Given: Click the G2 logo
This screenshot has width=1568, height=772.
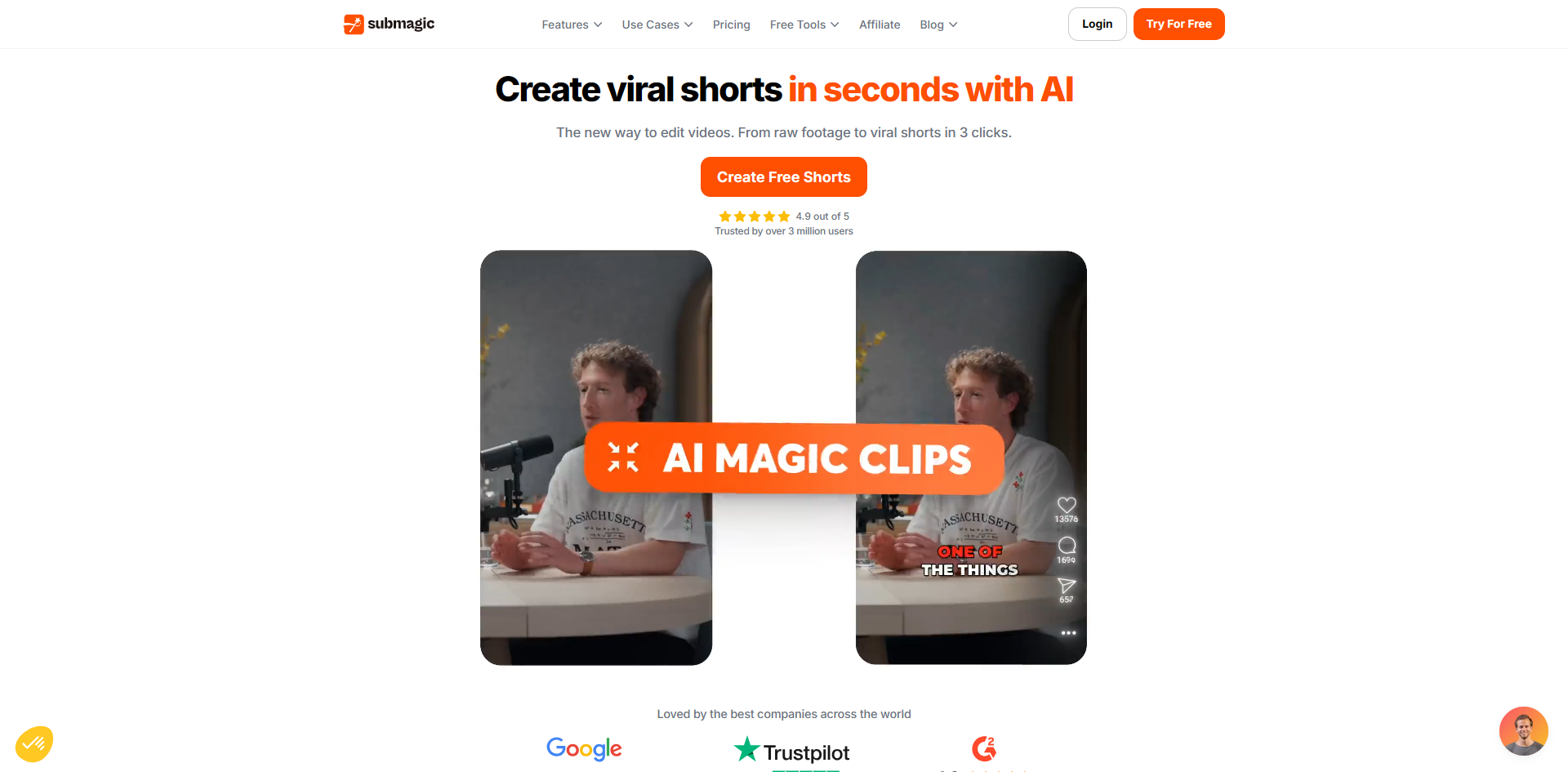Looking at the screenshot, I should [984, 748].
